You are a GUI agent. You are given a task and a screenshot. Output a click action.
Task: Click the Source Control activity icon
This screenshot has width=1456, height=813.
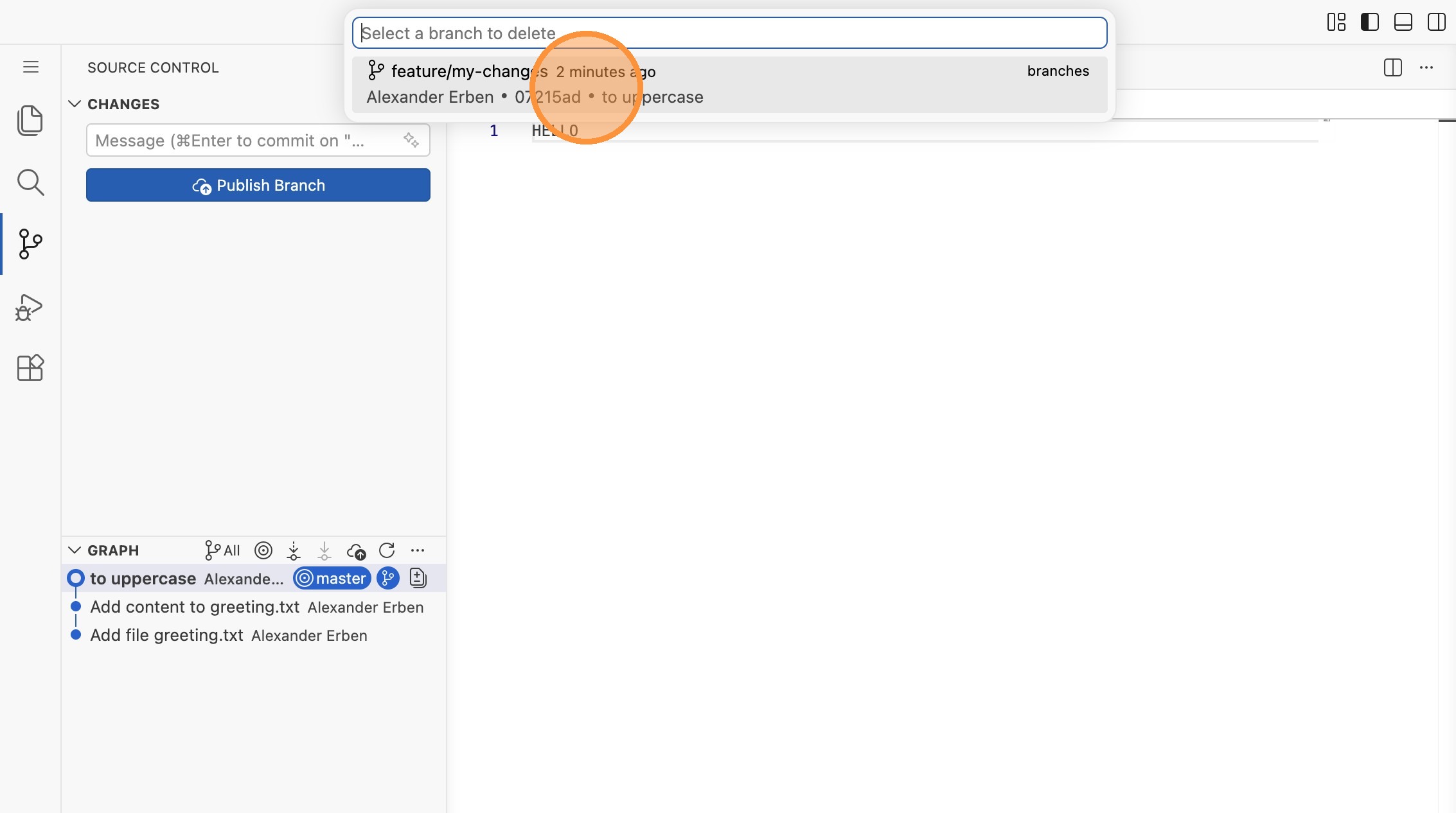tap(30, 244)
